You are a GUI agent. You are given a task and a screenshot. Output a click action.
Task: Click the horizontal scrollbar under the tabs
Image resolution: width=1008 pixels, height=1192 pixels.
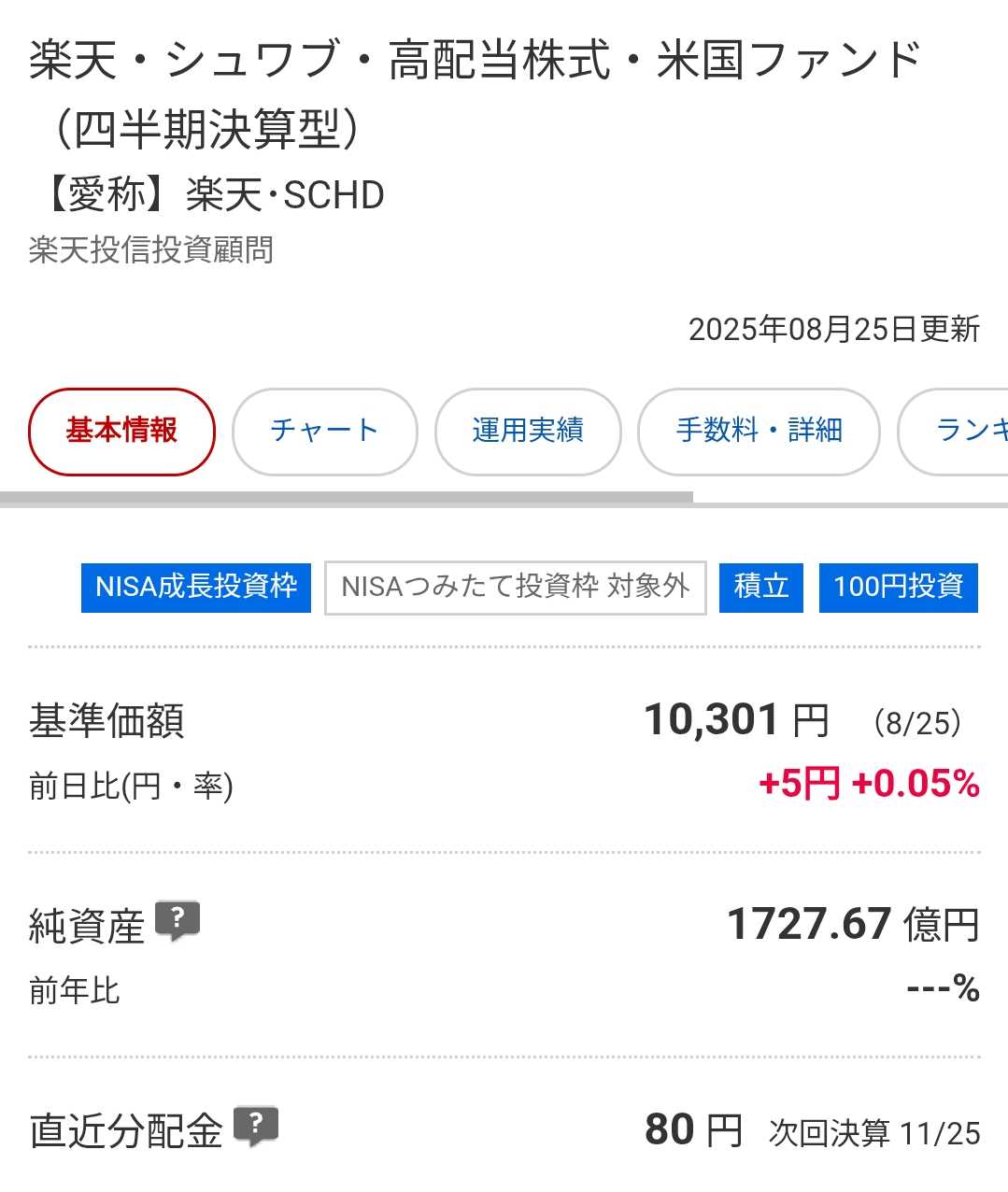tap(346, 497)
